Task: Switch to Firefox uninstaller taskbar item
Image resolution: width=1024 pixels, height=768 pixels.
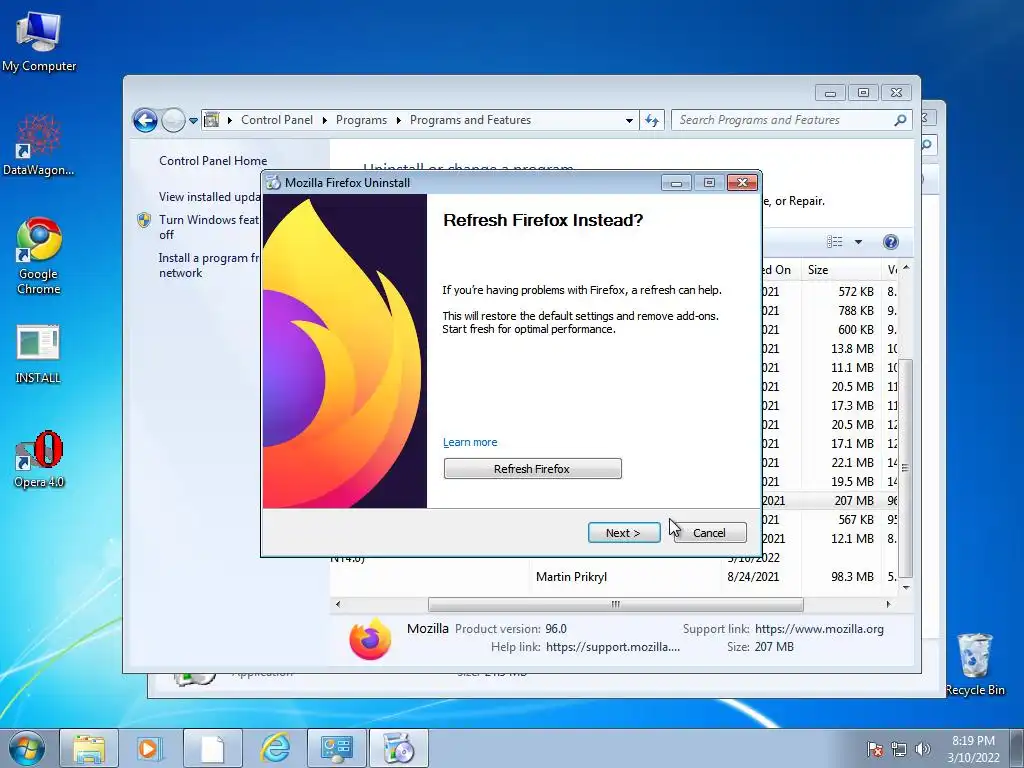Action: point(399,748)
